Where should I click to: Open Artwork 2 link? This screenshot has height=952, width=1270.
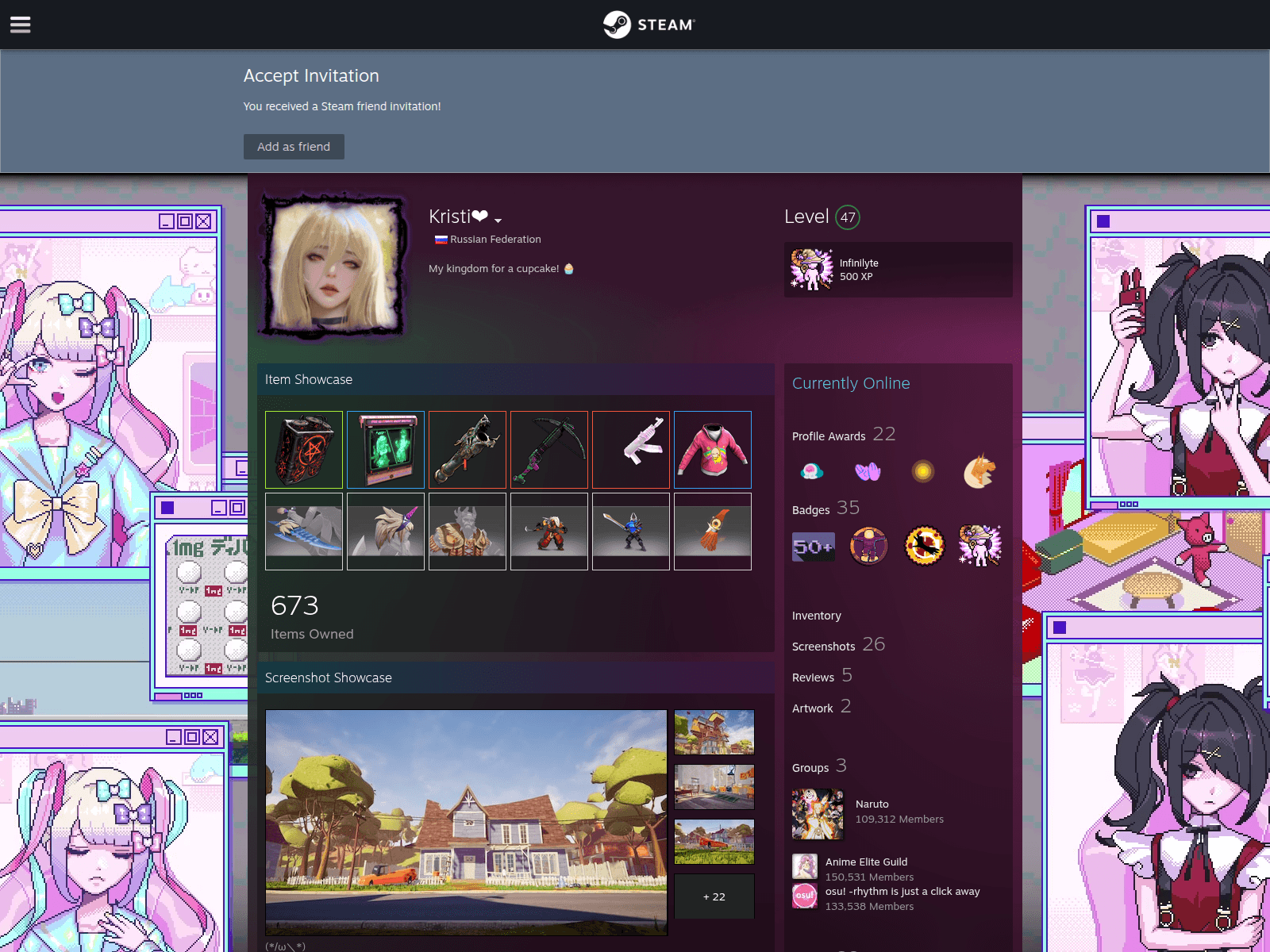[822, 707]
